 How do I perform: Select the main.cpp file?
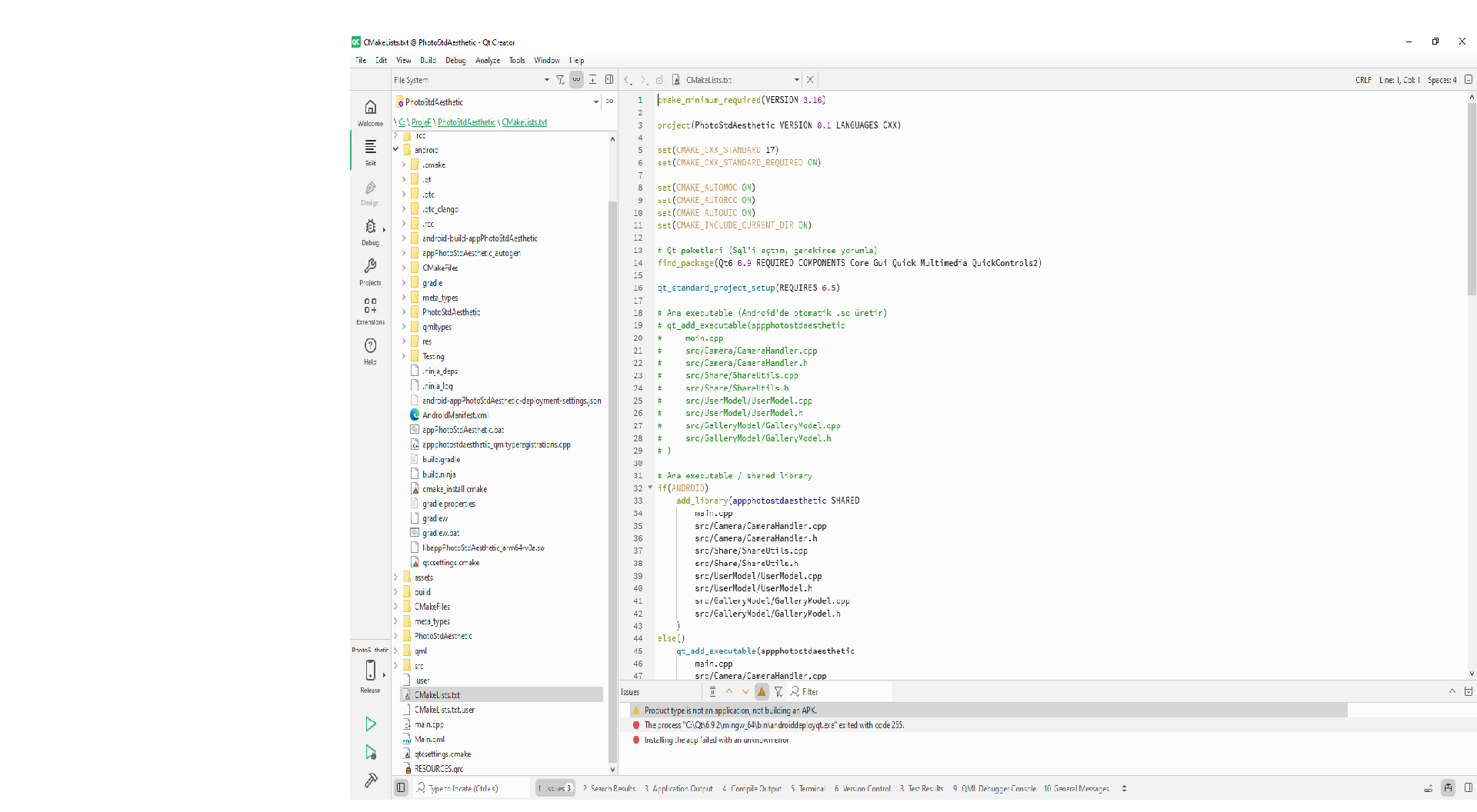pyautogui.click(x=428, y=724)
